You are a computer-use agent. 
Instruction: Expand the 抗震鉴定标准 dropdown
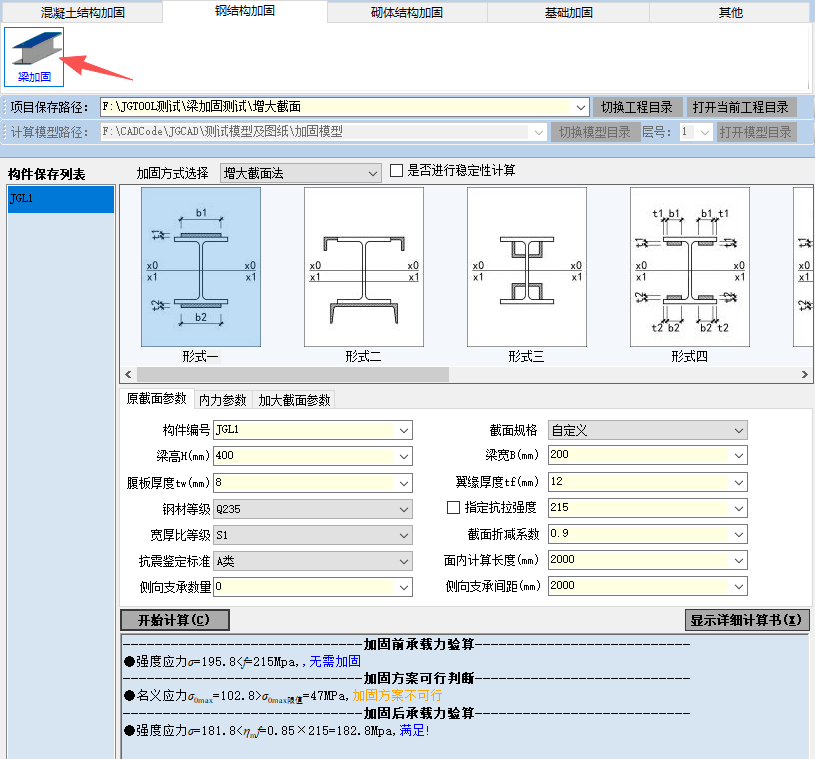point(312,560)
